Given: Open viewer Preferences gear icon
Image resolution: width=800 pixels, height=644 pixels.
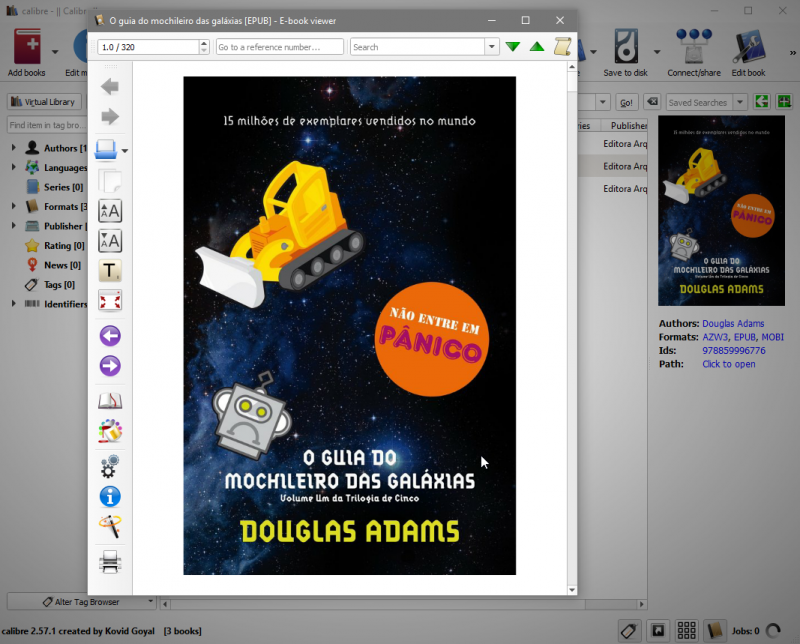Looking at the screenshot, I should point(110,466).
